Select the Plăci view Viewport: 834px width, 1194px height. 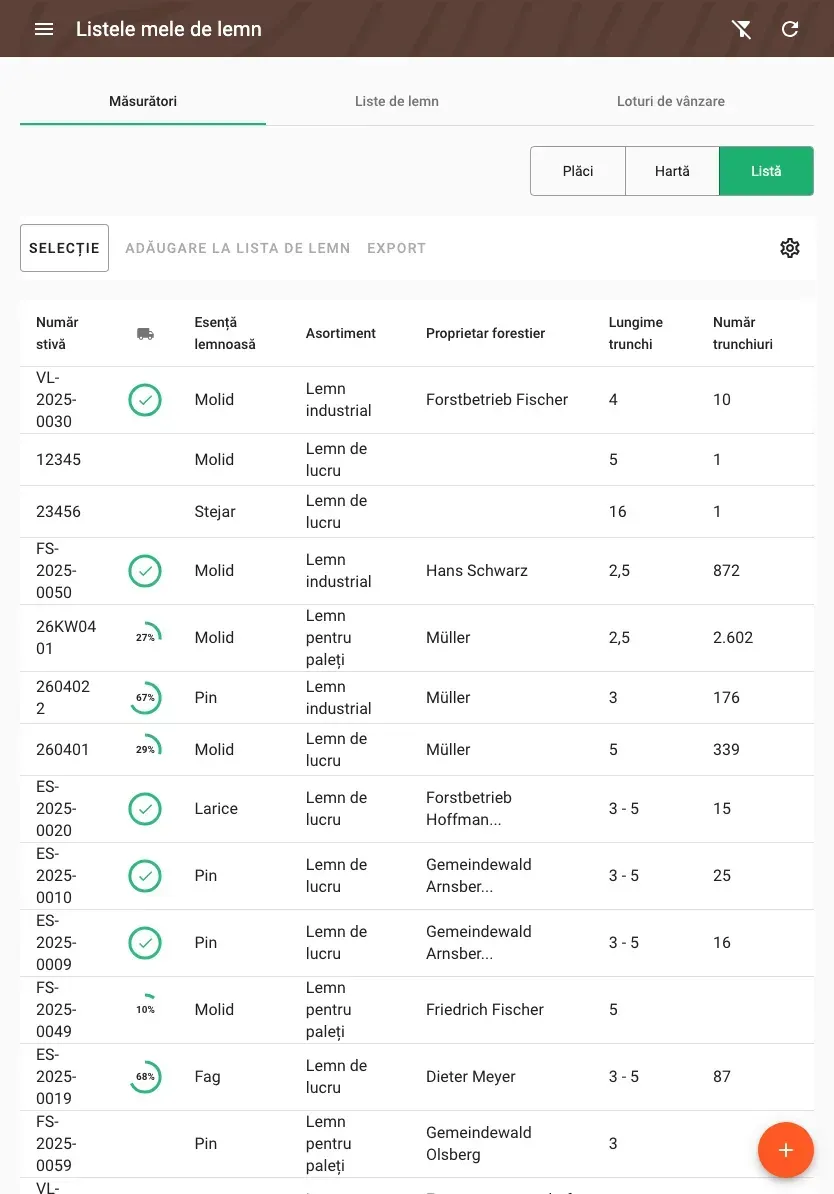point(578,171)
